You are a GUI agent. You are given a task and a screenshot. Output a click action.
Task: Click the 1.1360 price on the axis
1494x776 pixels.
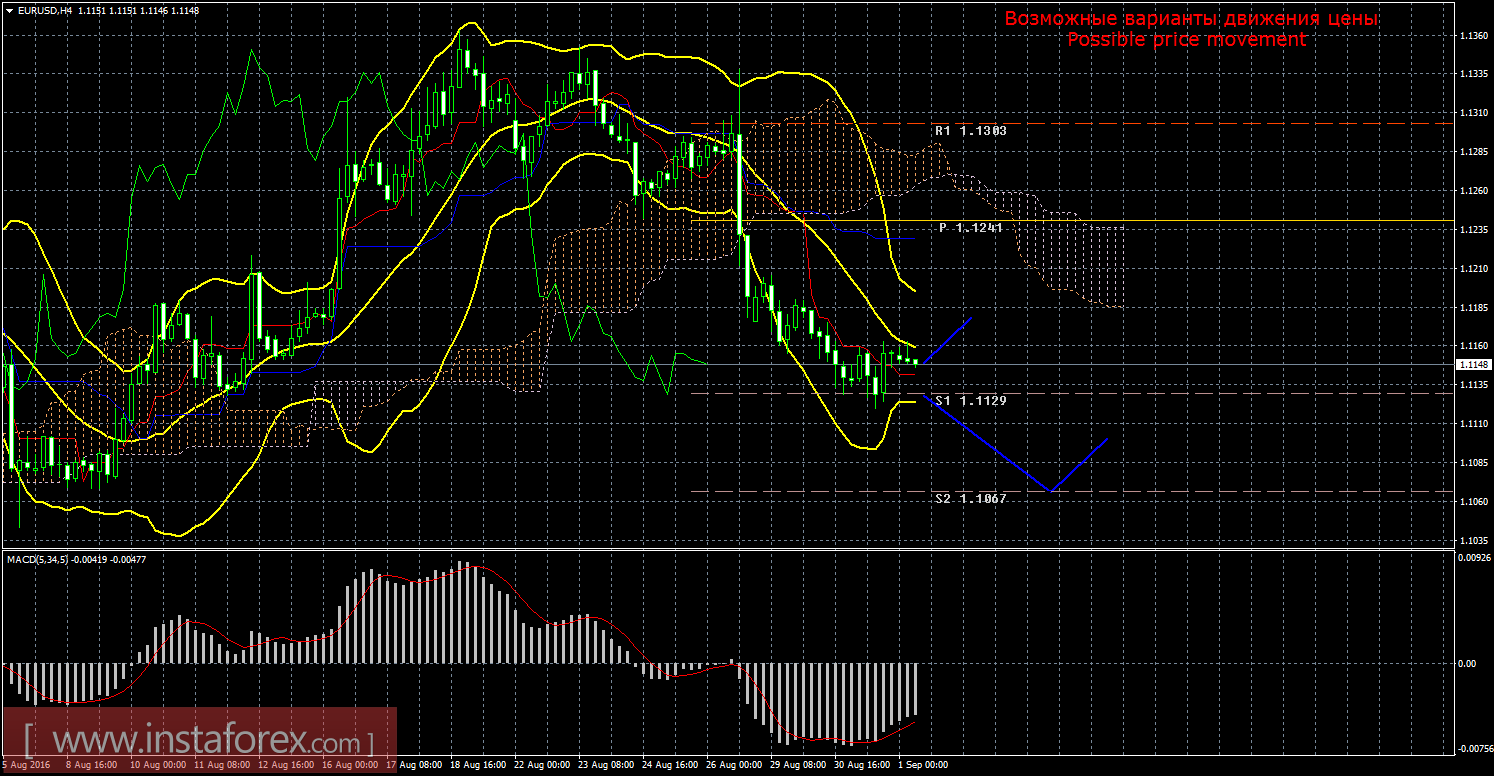click(x=1471, y=36)
